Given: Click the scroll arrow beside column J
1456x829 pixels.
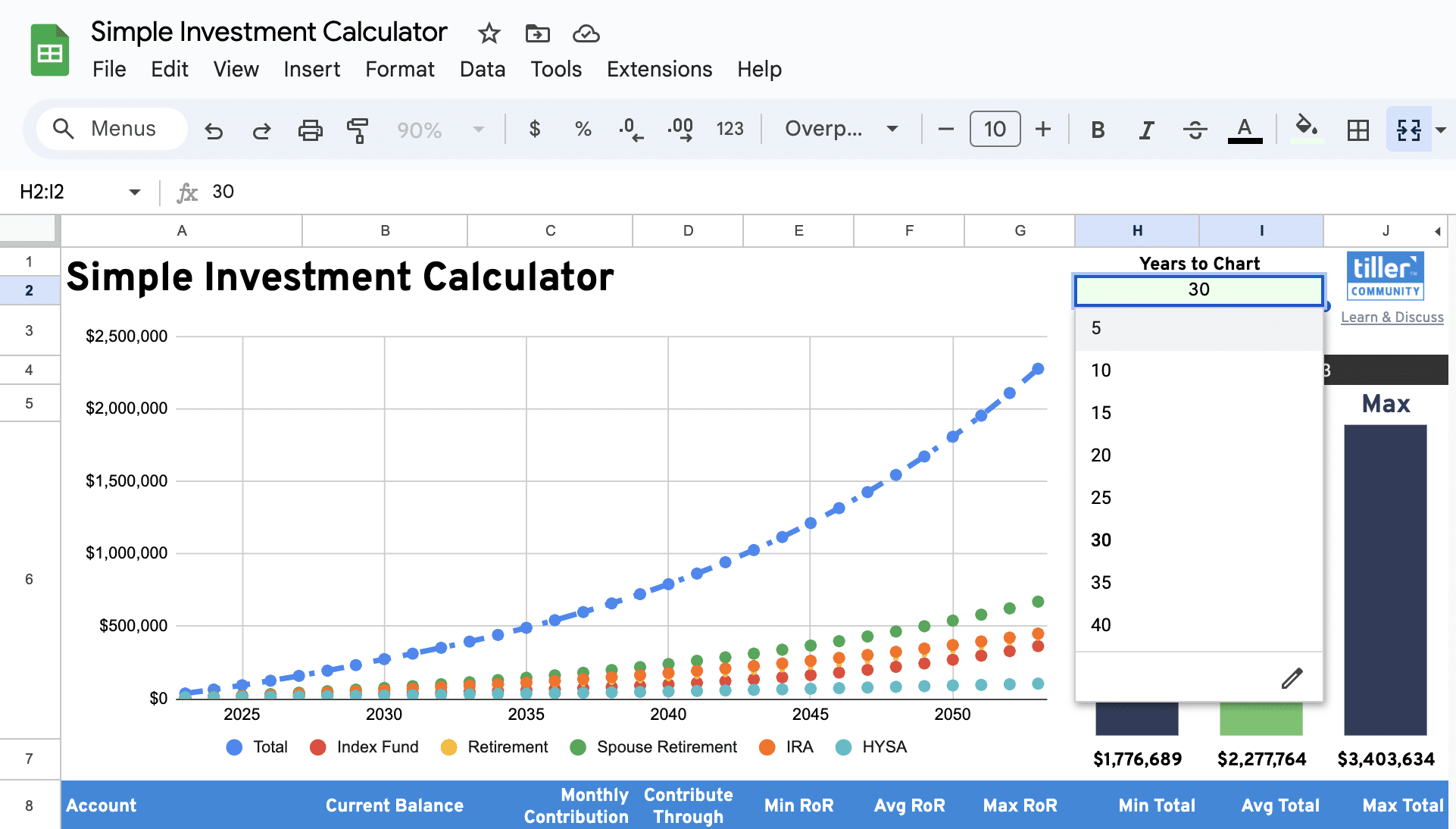Looking at the screenshot, I should coord(1437,231).
